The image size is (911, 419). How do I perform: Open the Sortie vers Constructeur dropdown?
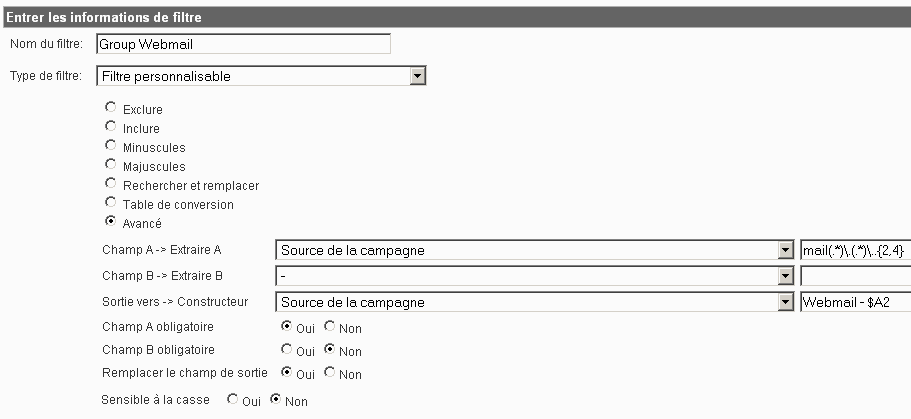tap(535, 302)
